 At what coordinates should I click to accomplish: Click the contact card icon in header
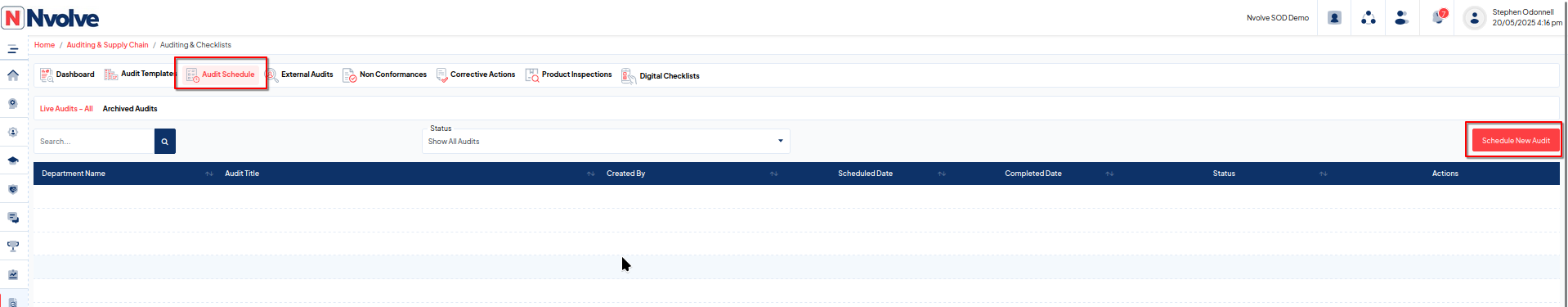click(1334, 17)
